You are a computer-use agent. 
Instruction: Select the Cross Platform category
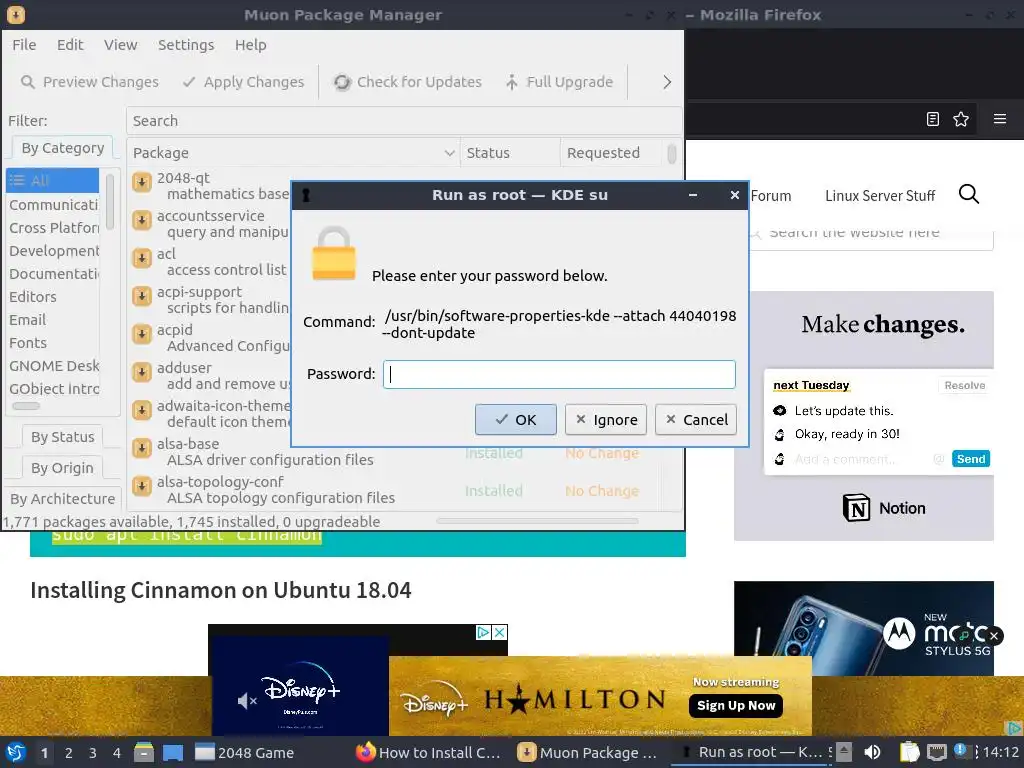(x=53, y=228)
